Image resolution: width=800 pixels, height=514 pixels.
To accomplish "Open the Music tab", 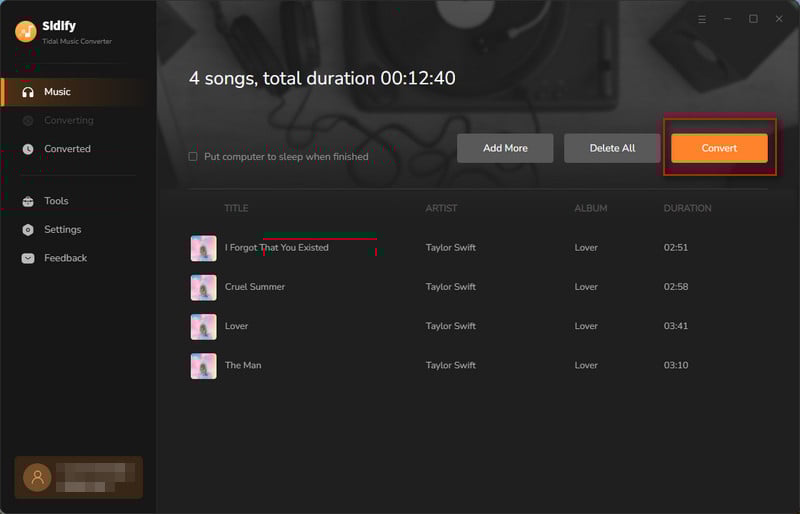I will (78, 92).
